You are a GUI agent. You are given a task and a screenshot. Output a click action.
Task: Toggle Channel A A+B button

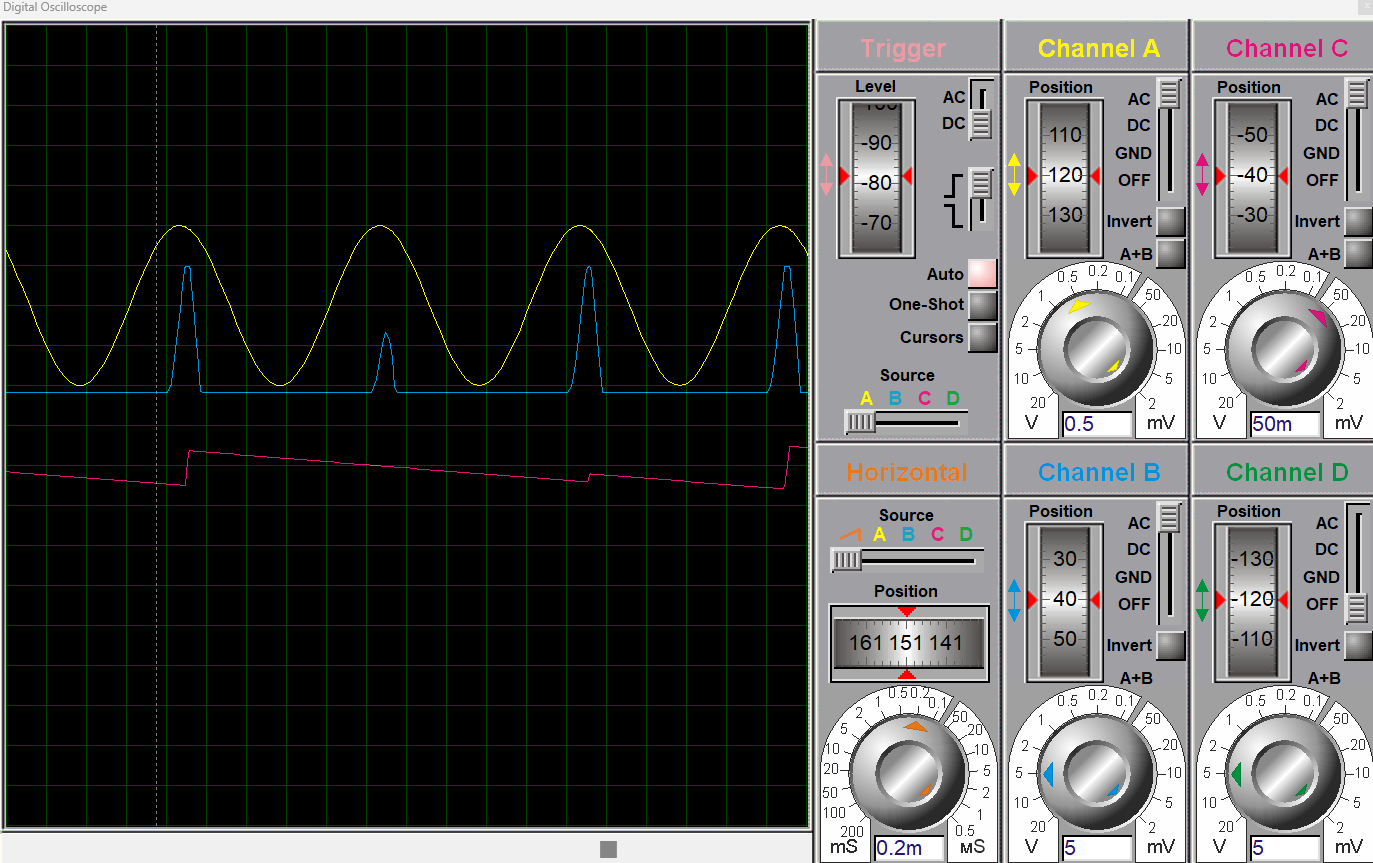[1171, 254]
